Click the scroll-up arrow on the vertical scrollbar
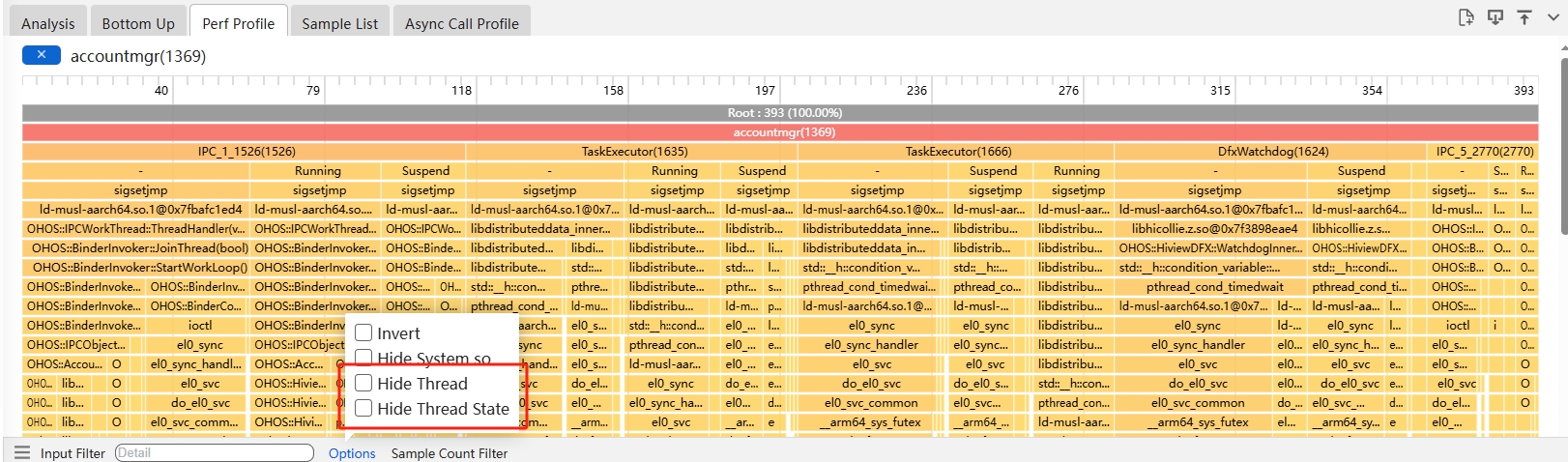1568x462 pixels. click(1563, 46)
